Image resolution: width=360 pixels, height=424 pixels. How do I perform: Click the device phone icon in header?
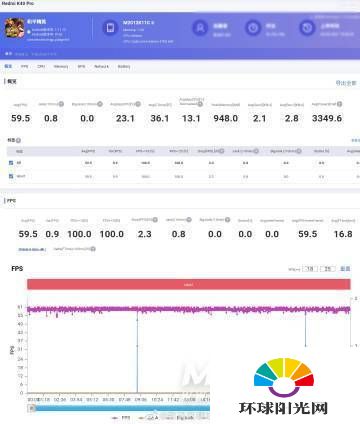(110, 28)
